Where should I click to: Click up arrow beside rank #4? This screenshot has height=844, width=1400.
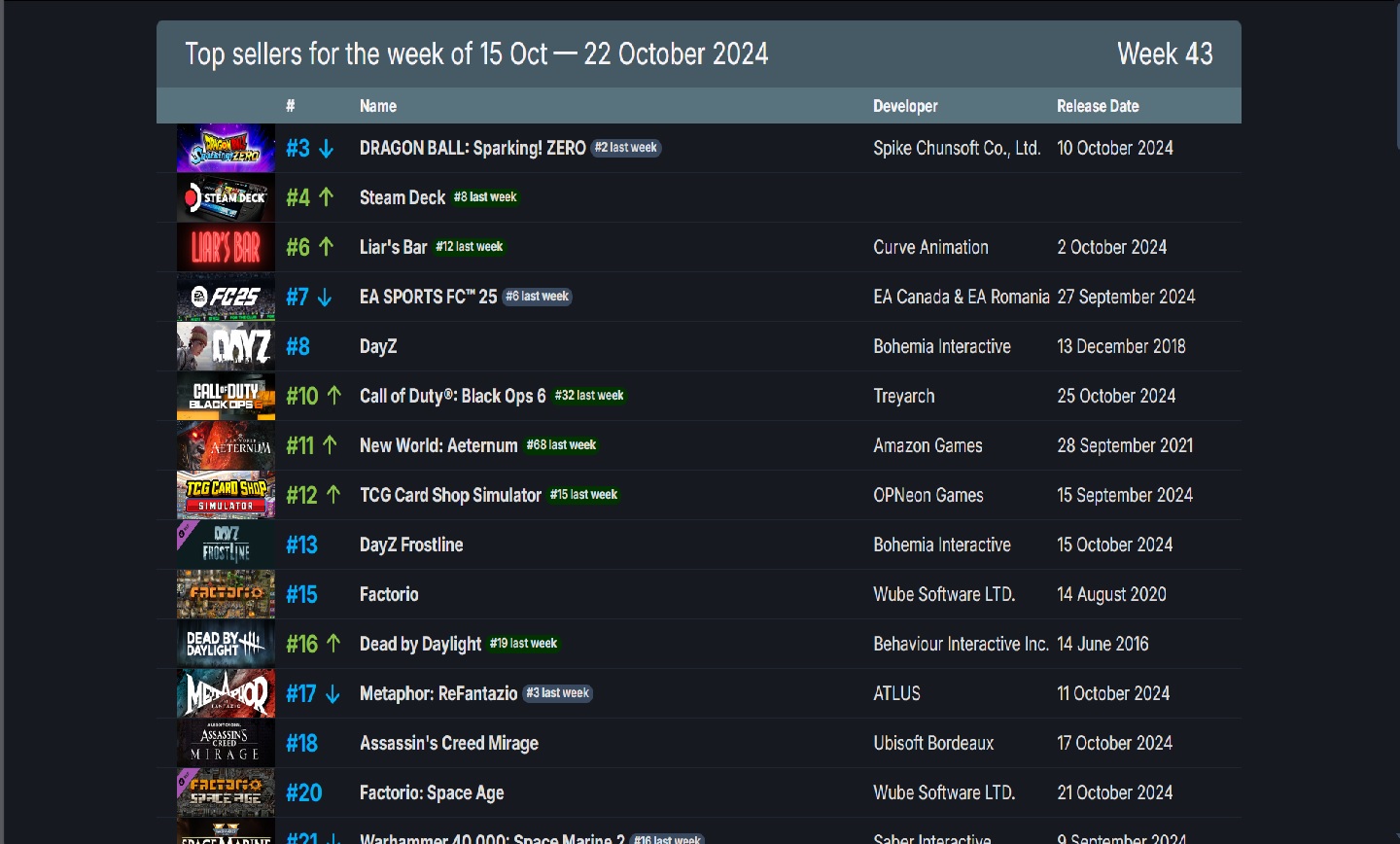tap(327, 197)
